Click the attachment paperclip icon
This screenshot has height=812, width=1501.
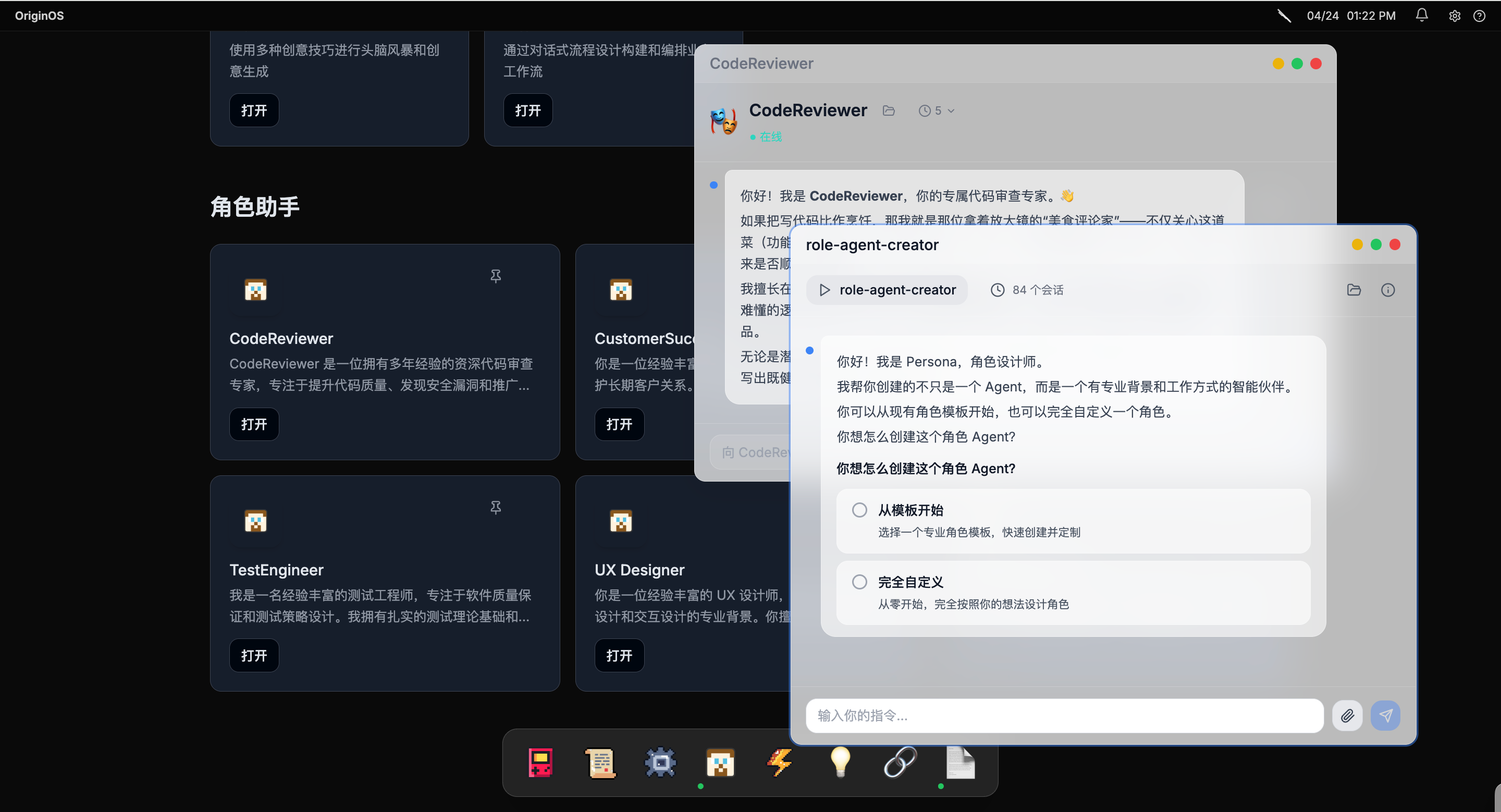1347,715
